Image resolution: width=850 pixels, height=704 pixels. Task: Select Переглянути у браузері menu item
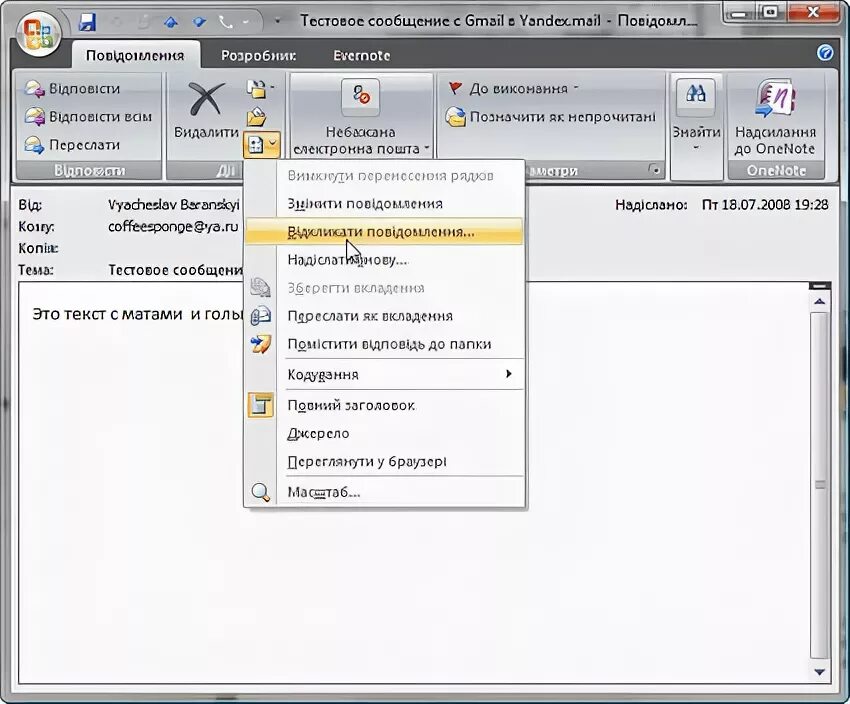click(384, 462)
